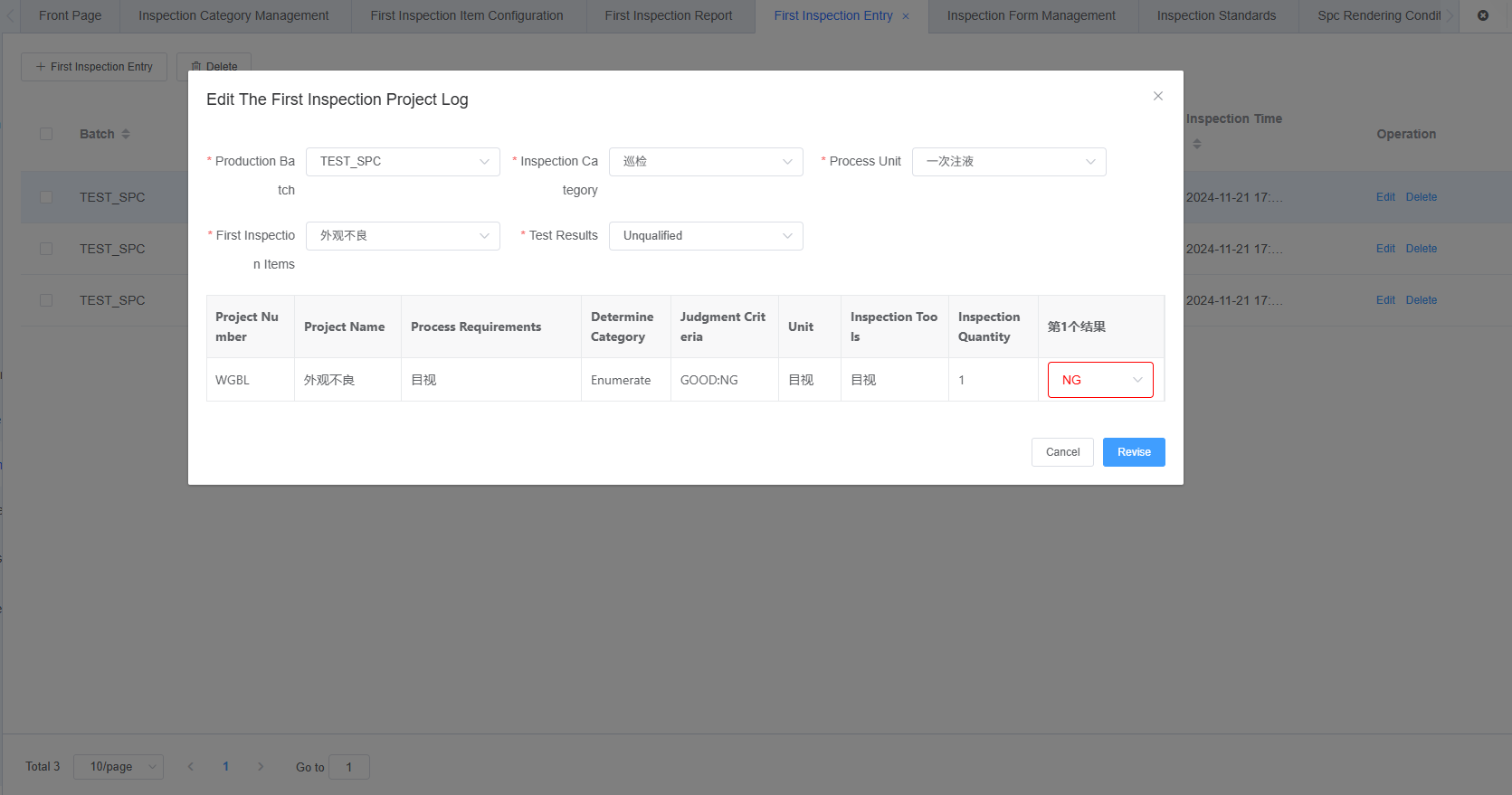Open the Process Unit dropdown
Screen dimensions: 1512x795
(x=1009, y=162)
